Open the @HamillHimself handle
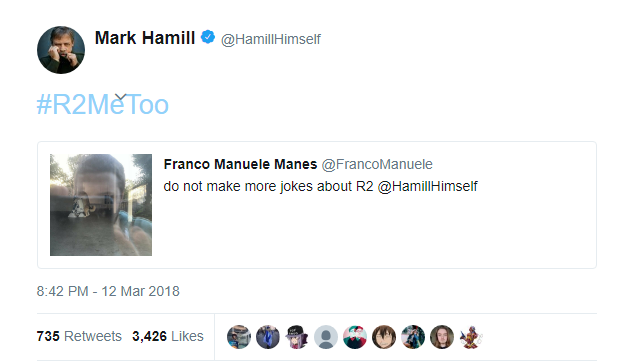635x364 pixels. 271,39
